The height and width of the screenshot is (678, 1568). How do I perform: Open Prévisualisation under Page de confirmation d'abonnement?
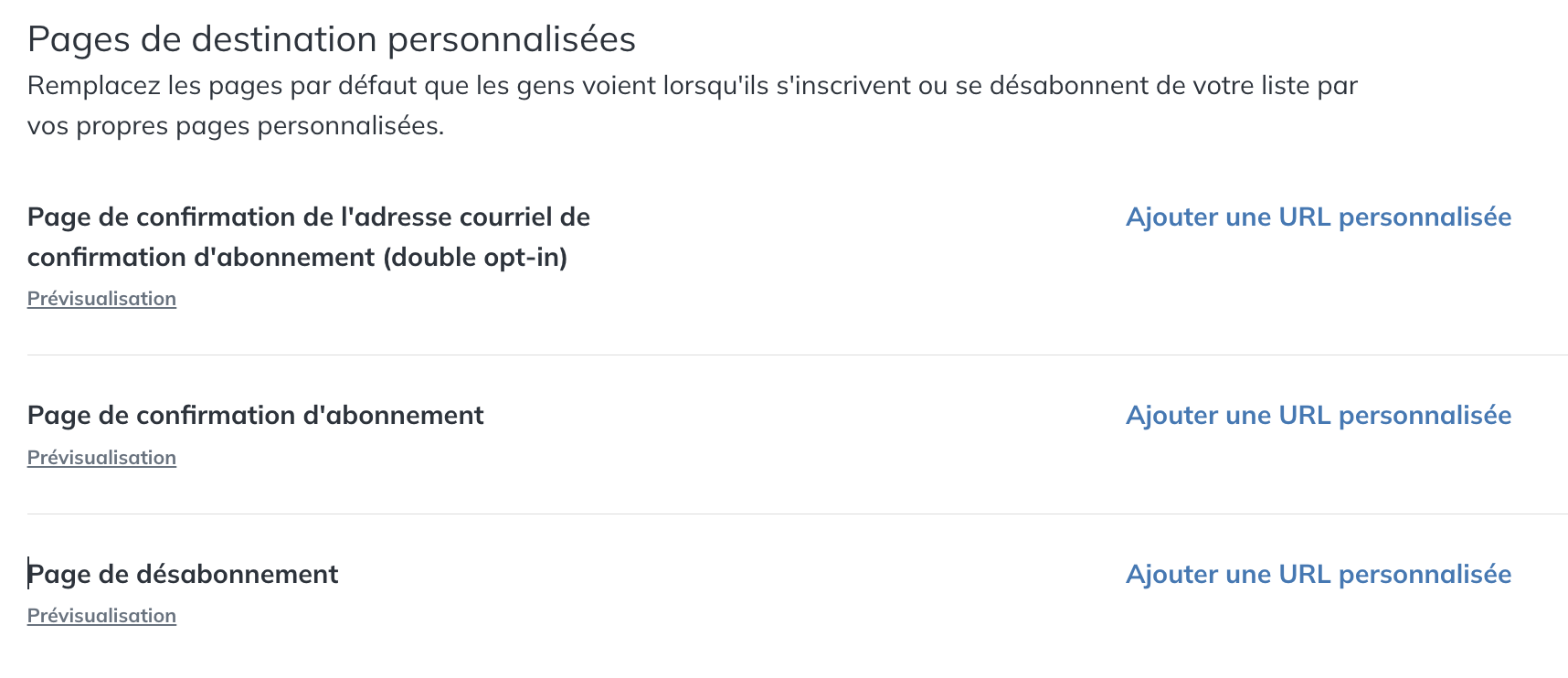pos(101,458)
